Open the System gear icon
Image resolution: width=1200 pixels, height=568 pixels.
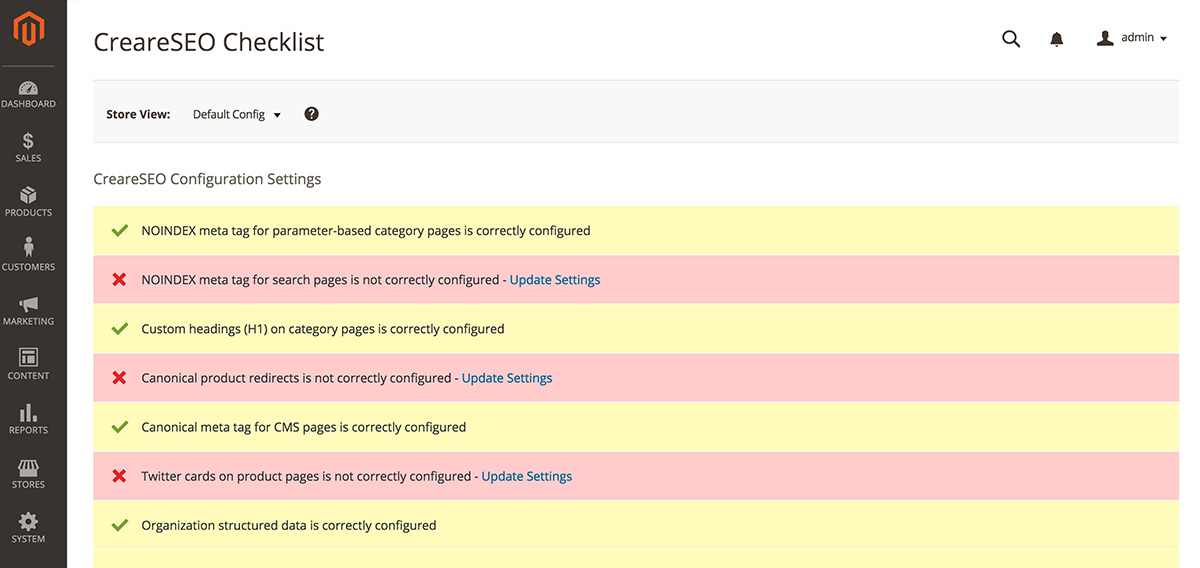(x=28, y=521)
